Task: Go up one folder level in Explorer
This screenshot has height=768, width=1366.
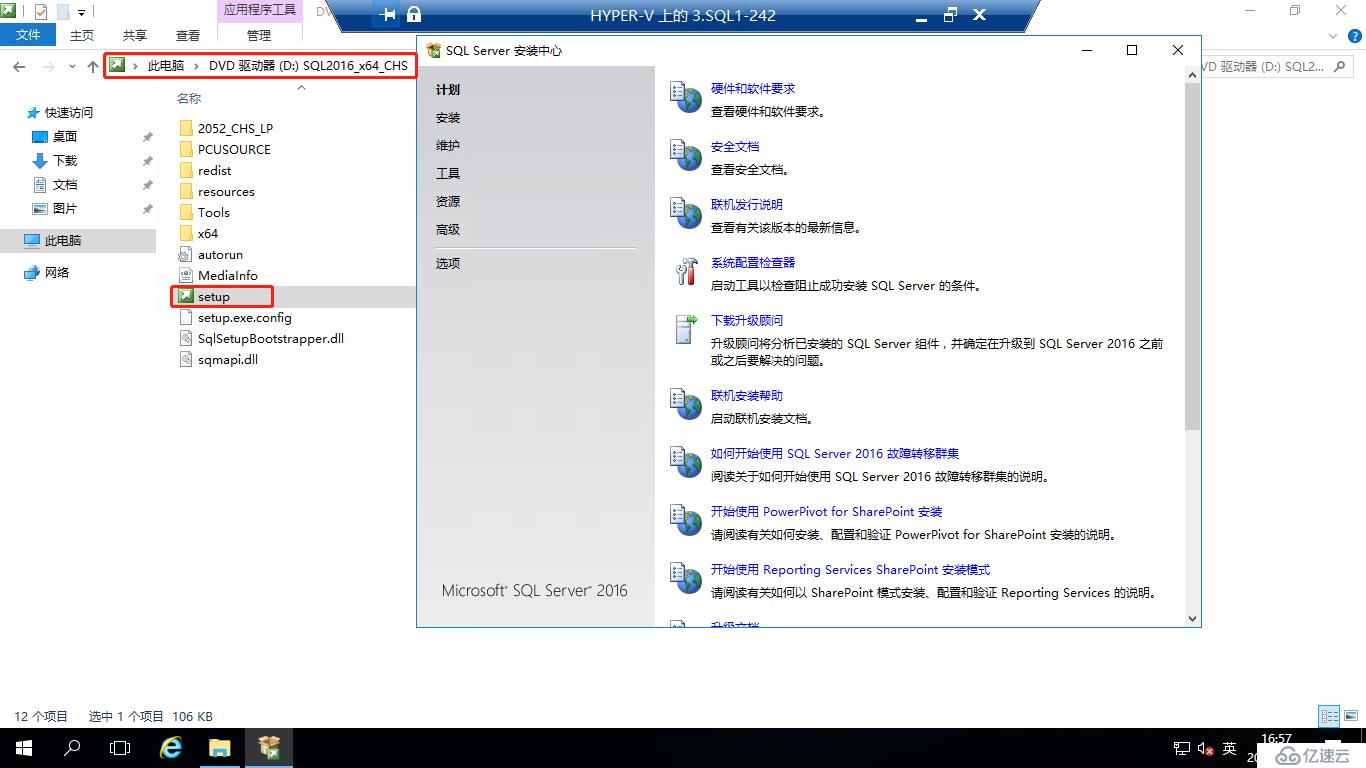Action: 93,66
